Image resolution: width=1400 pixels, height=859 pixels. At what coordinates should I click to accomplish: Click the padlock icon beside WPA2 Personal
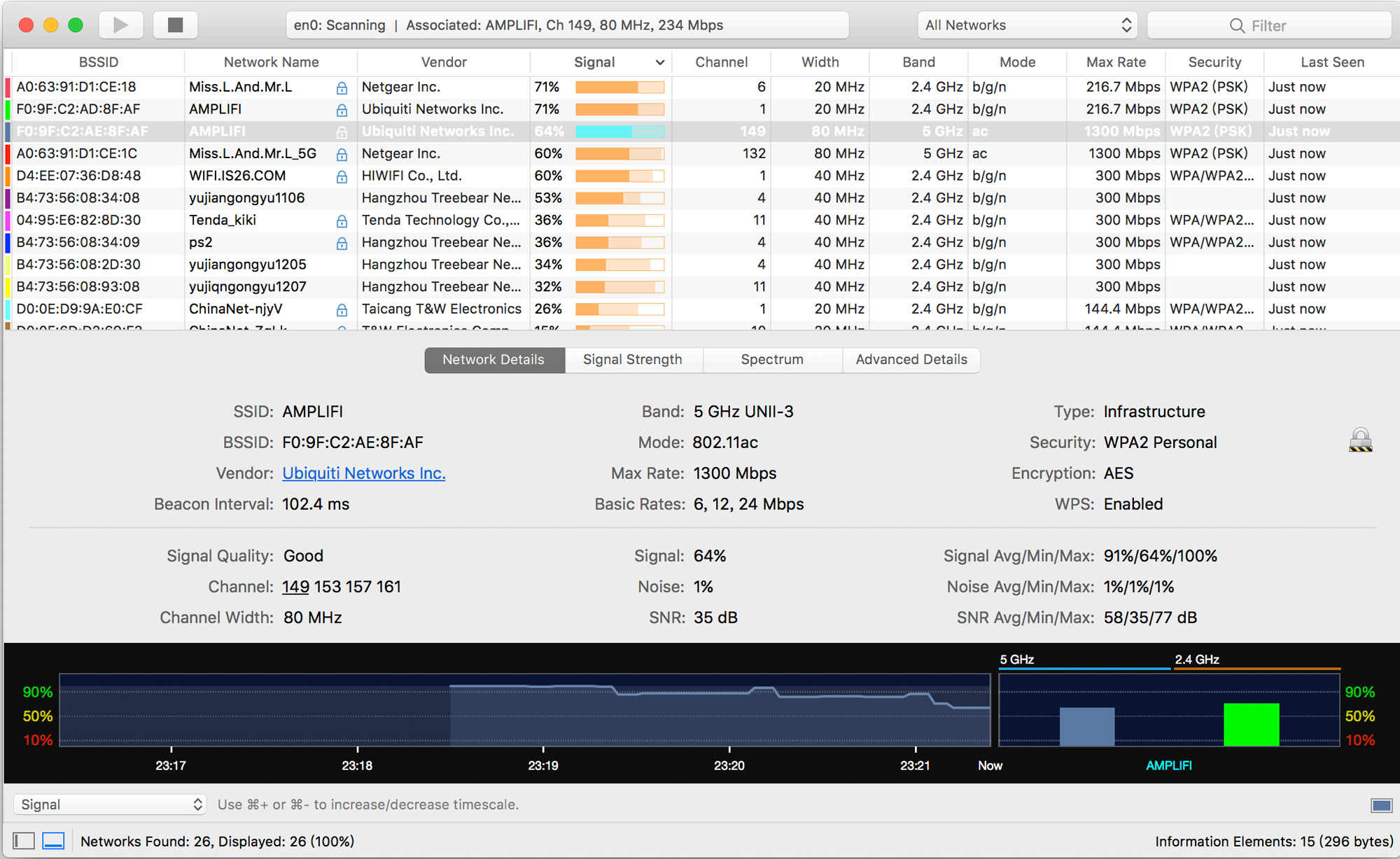pyautogui.click(x=1360, y=440)
